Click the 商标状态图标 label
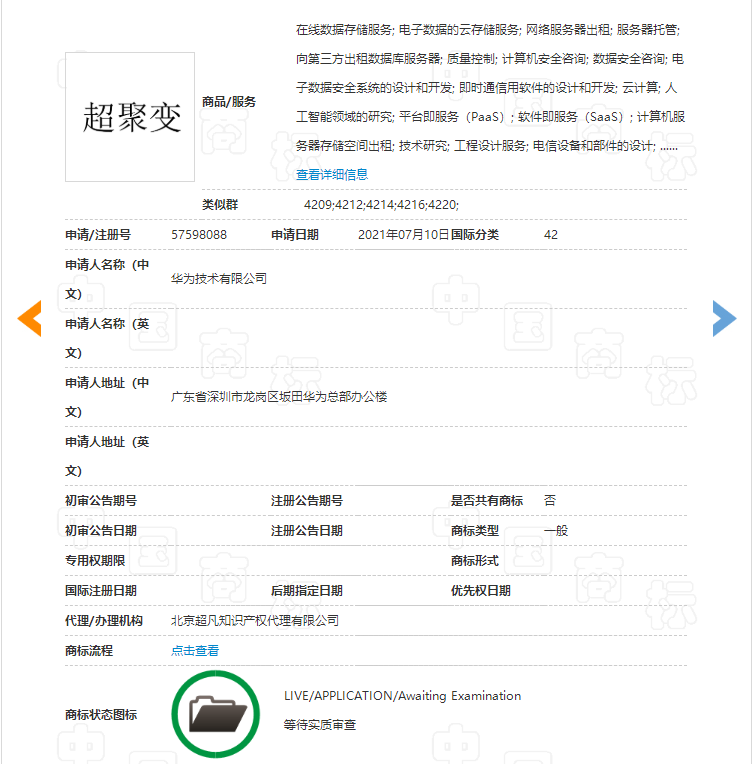 pyautogui.click(x=101, y=715)
